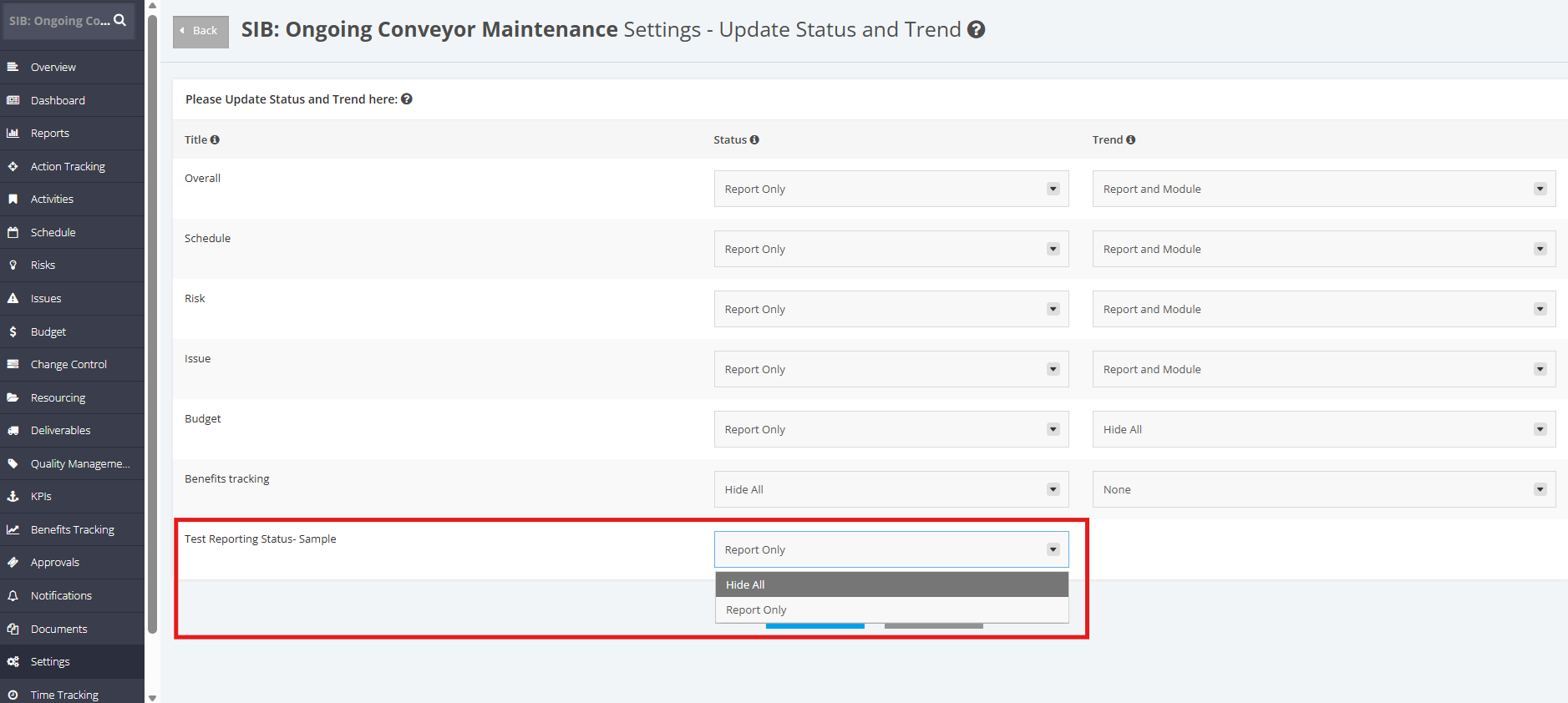Click the info icon next to Trend header
This screenshot has width=1568, height=703.
(1130, 140)
